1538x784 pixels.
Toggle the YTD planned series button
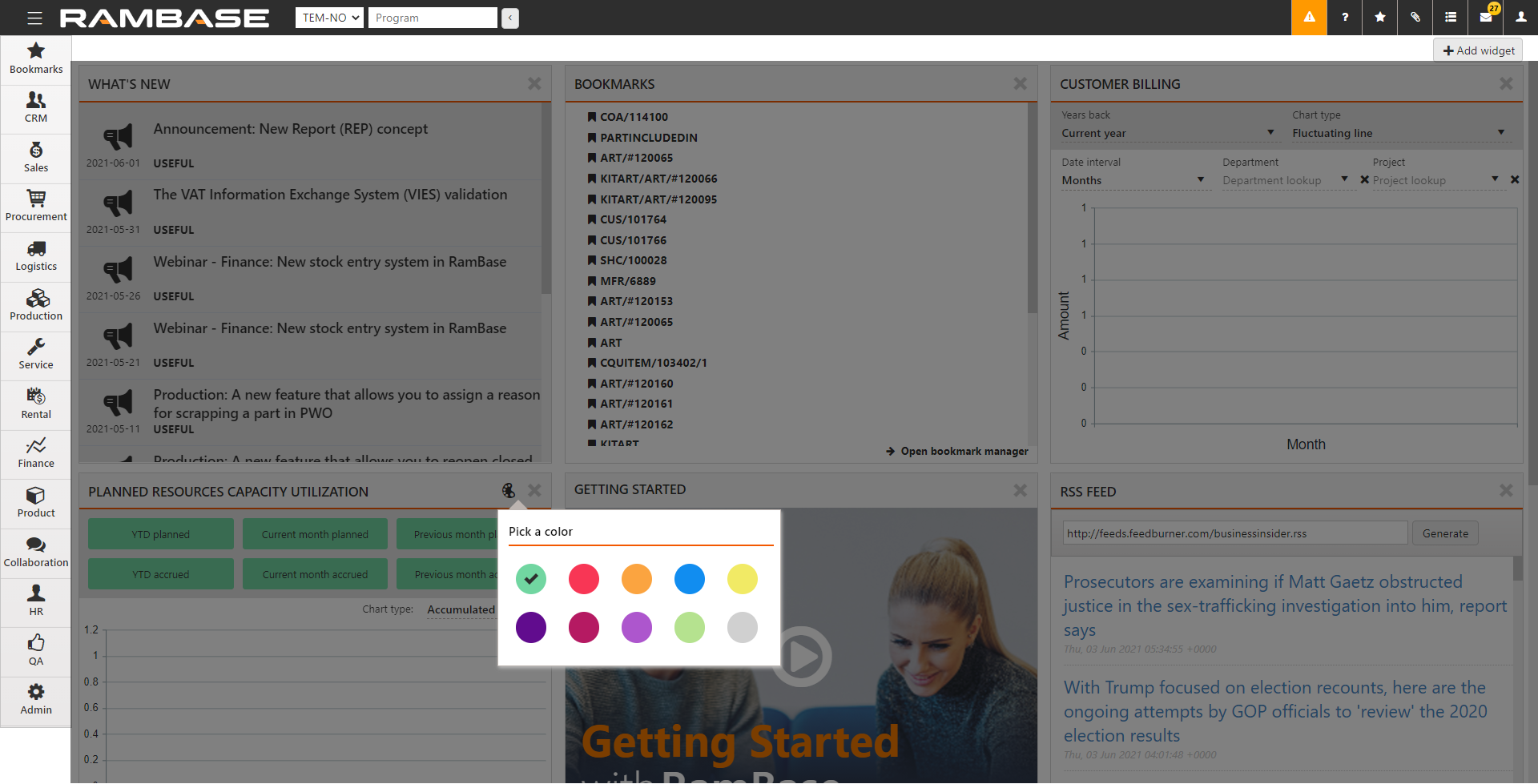point(161,534)
